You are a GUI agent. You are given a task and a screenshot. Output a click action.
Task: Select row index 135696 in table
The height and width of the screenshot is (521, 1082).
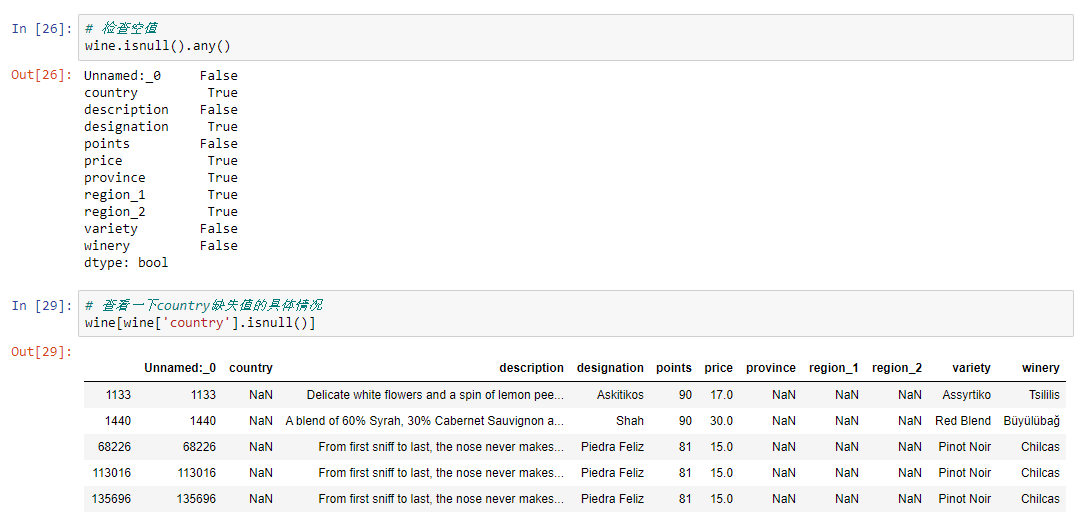click(111, 499)
